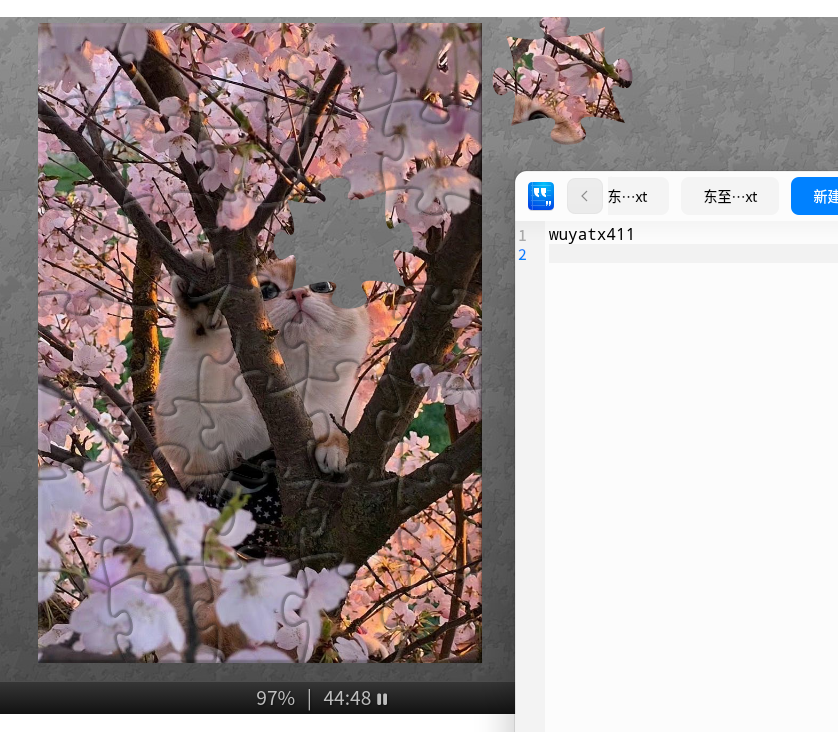
Task: Click line number 2 in the gutter
Action: pyautogui.click(x=522, y=255)
